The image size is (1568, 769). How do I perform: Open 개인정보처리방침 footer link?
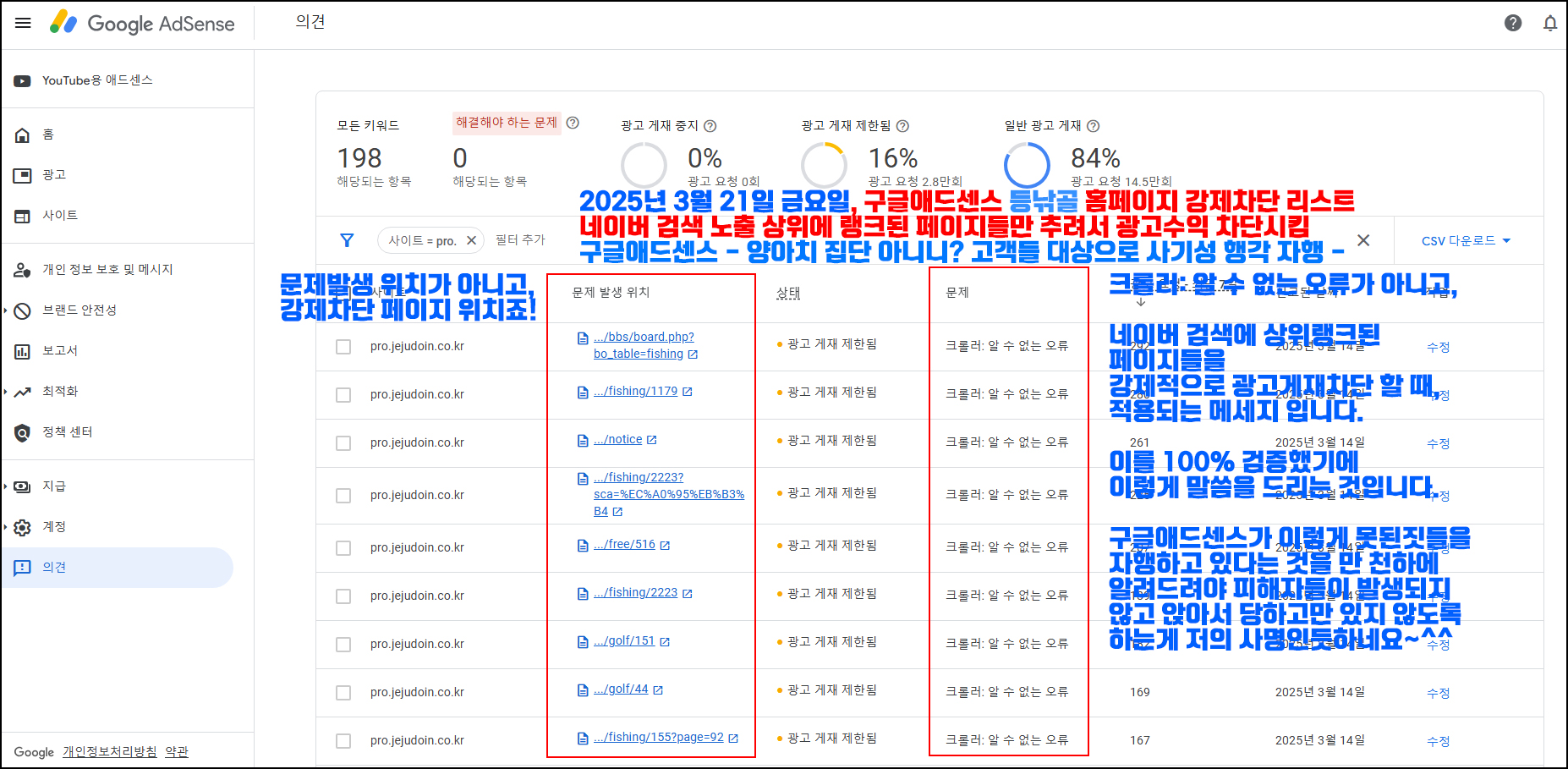pos(110,752)
